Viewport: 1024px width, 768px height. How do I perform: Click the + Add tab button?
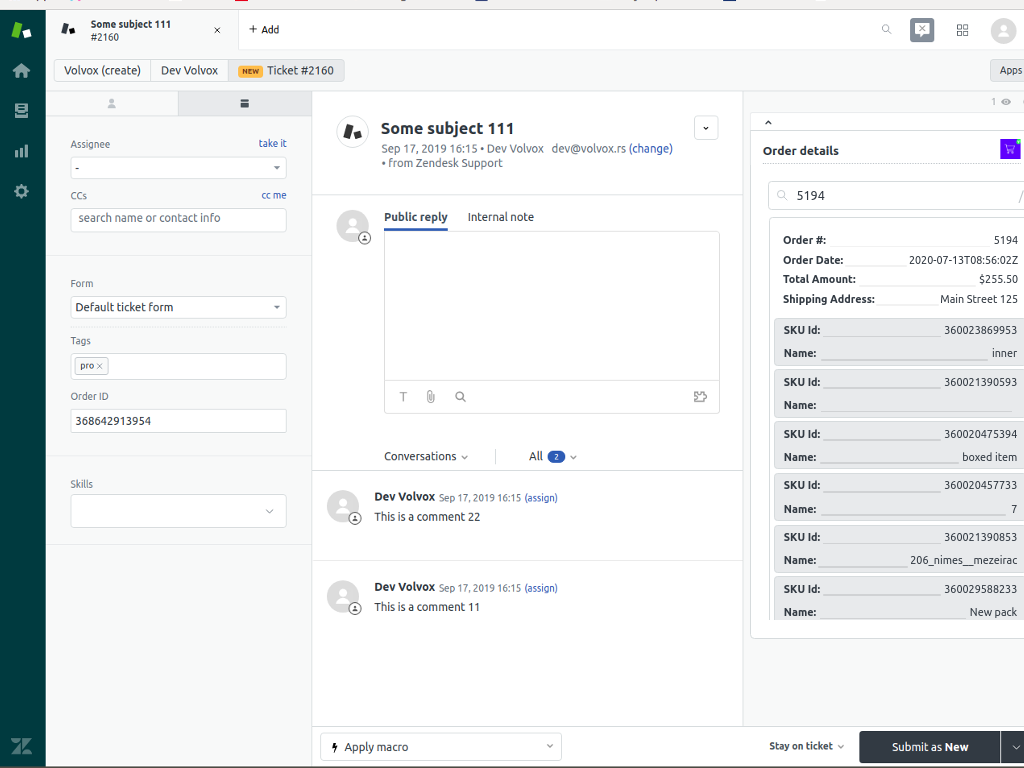264,29
